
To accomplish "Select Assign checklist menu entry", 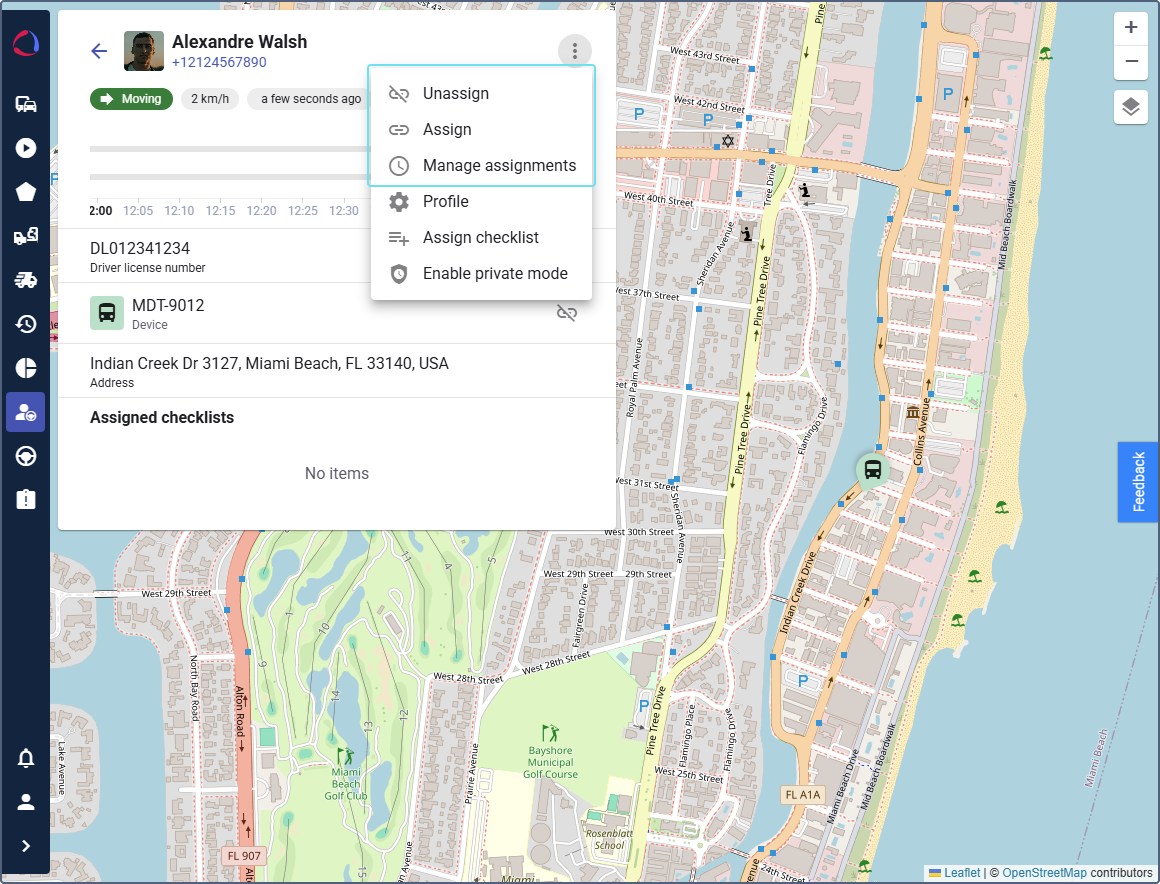I will (x=480, y=238).
